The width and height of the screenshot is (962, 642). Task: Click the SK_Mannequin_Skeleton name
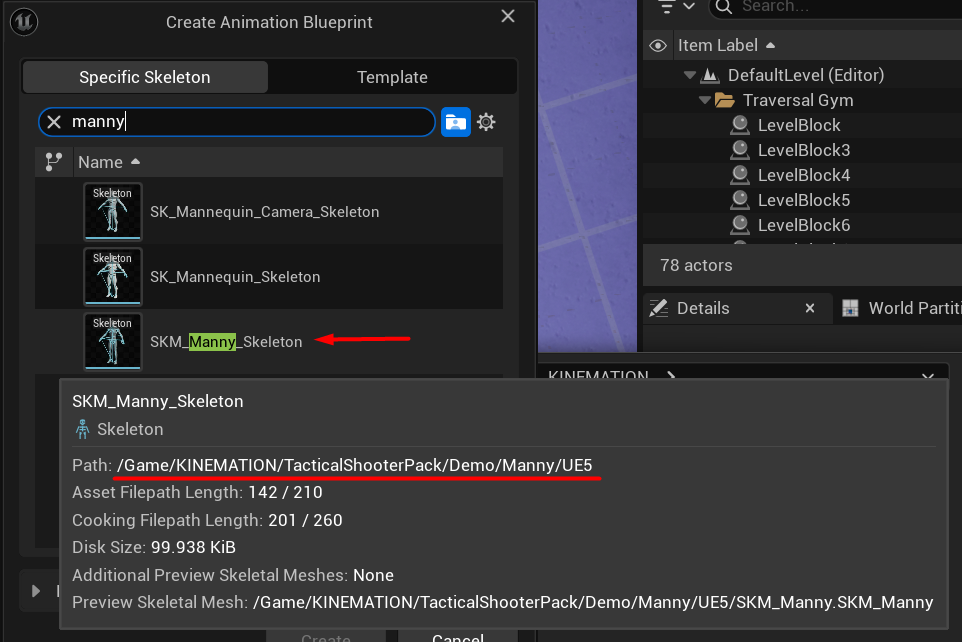click(235, 277)
